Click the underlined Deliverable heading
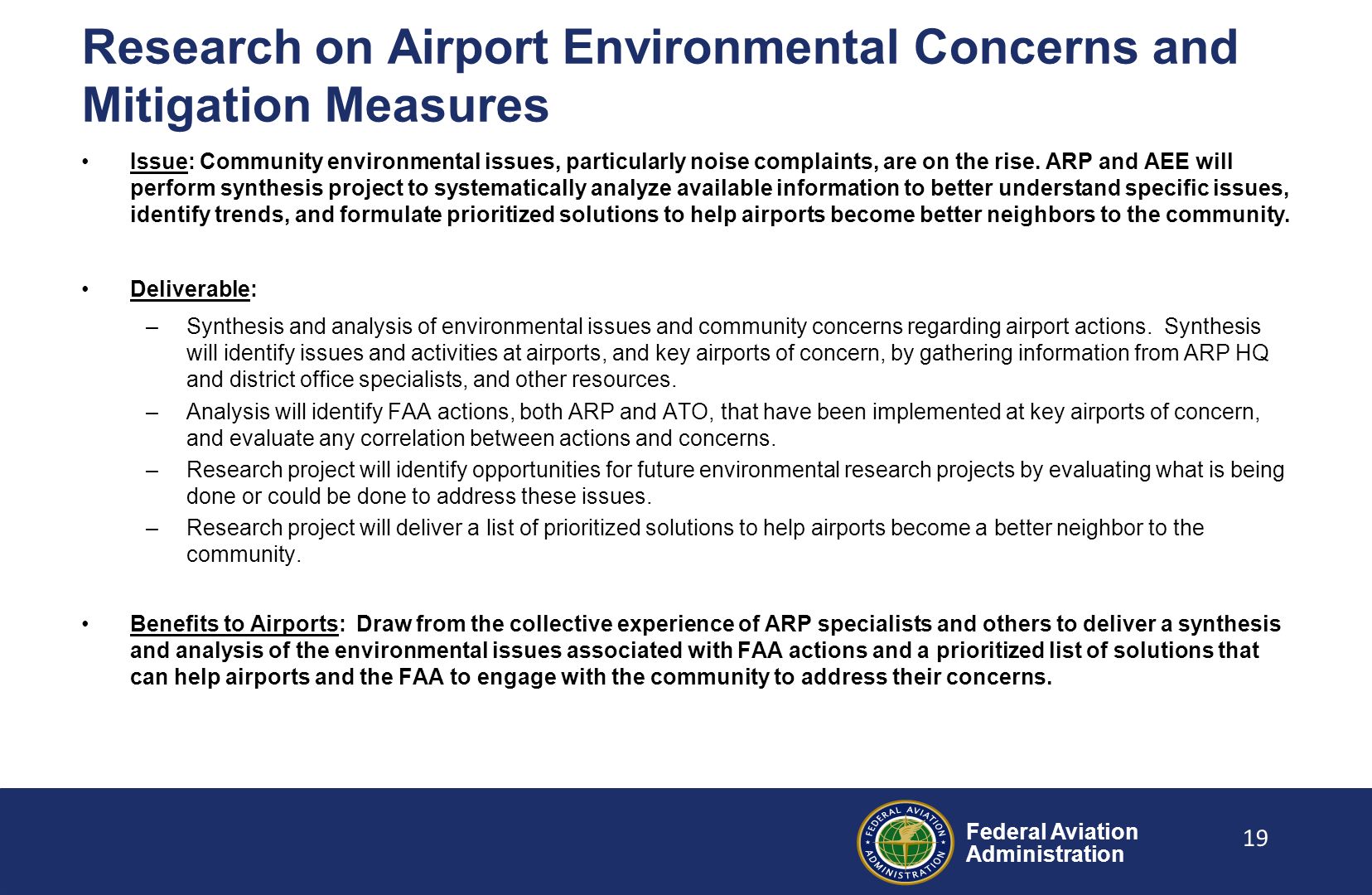The image size is (1372, 895). 190,289
